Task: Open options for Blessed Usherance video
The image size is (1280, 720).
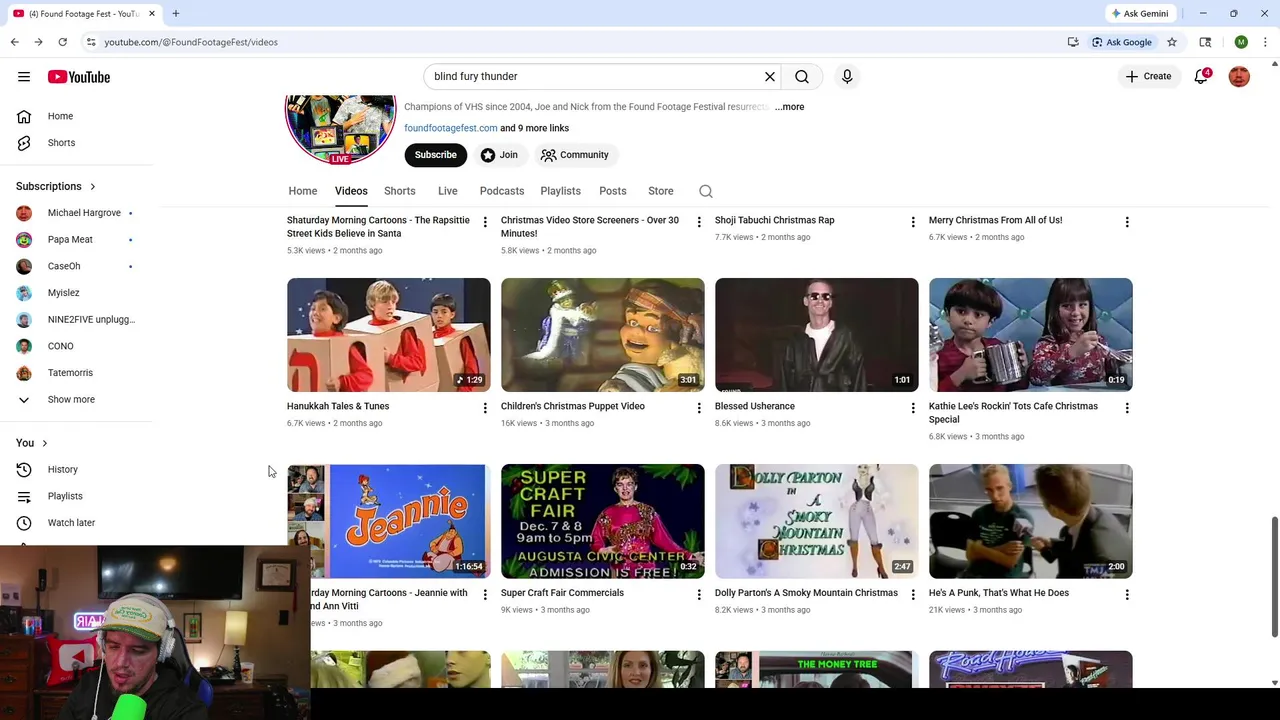Action: [913, 408]
